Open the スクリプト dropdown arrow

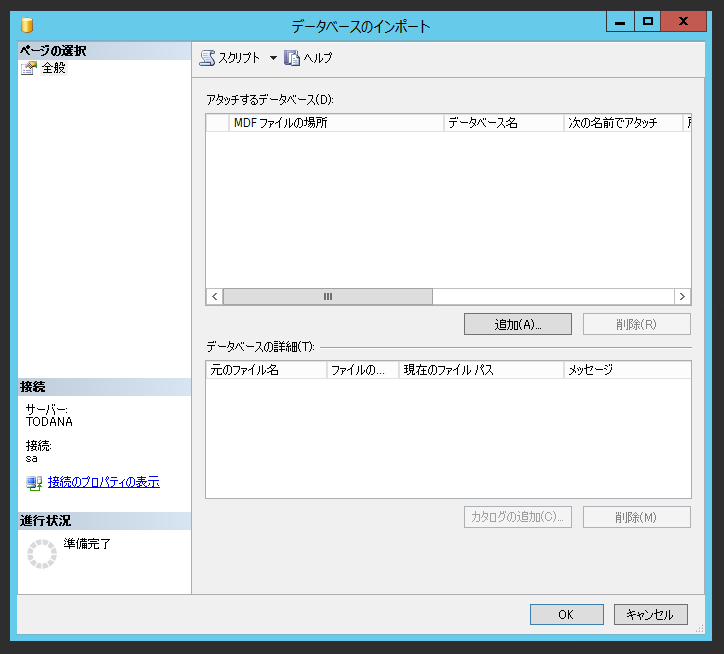[273, 58]
